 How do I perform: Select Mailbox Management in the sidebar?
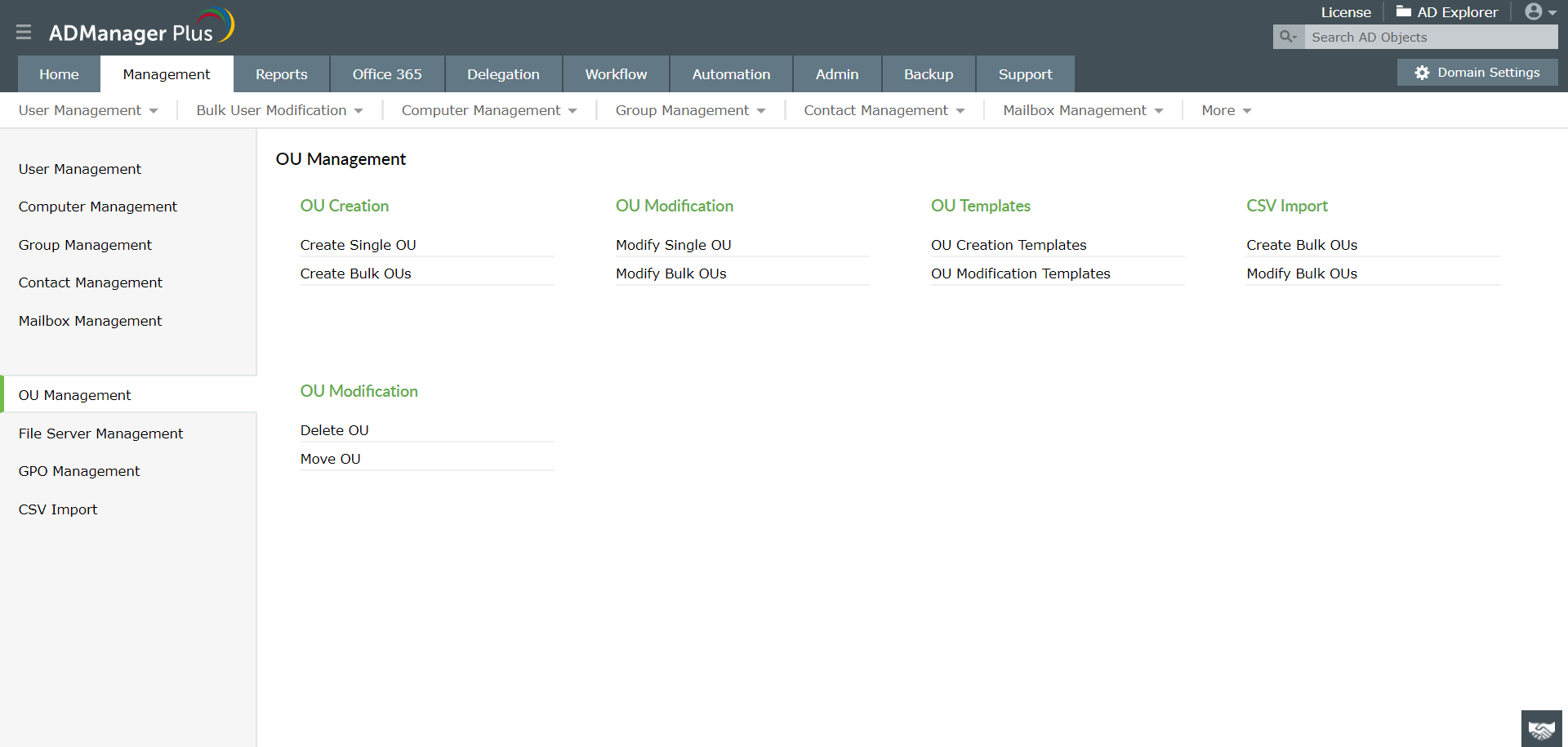coord(90,321)
